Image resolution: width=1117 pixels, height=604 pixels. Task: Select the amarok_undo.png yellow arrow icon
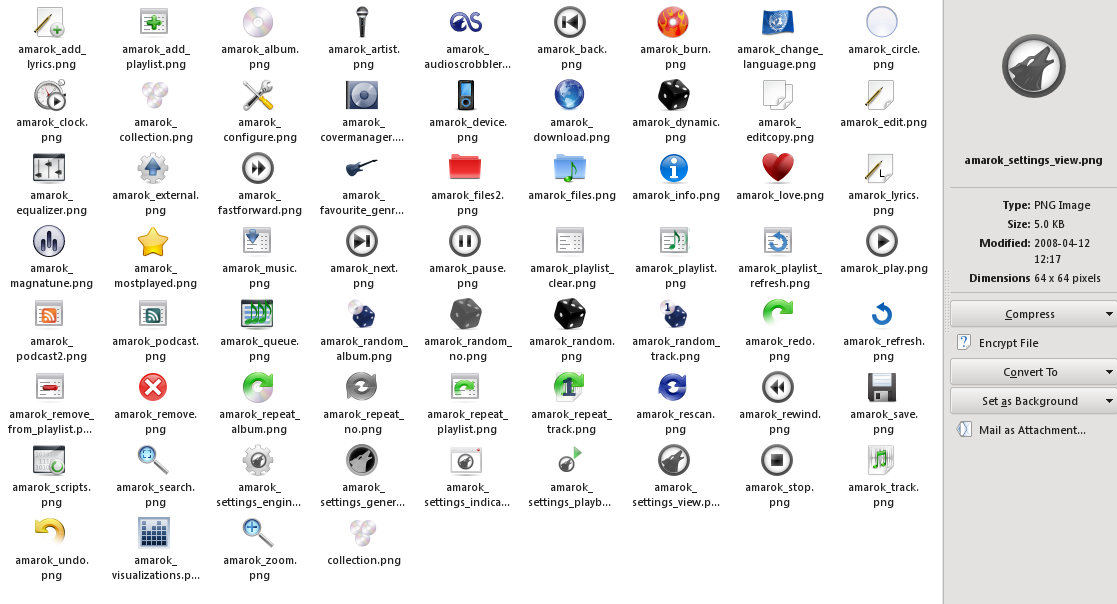click(50, 533)
